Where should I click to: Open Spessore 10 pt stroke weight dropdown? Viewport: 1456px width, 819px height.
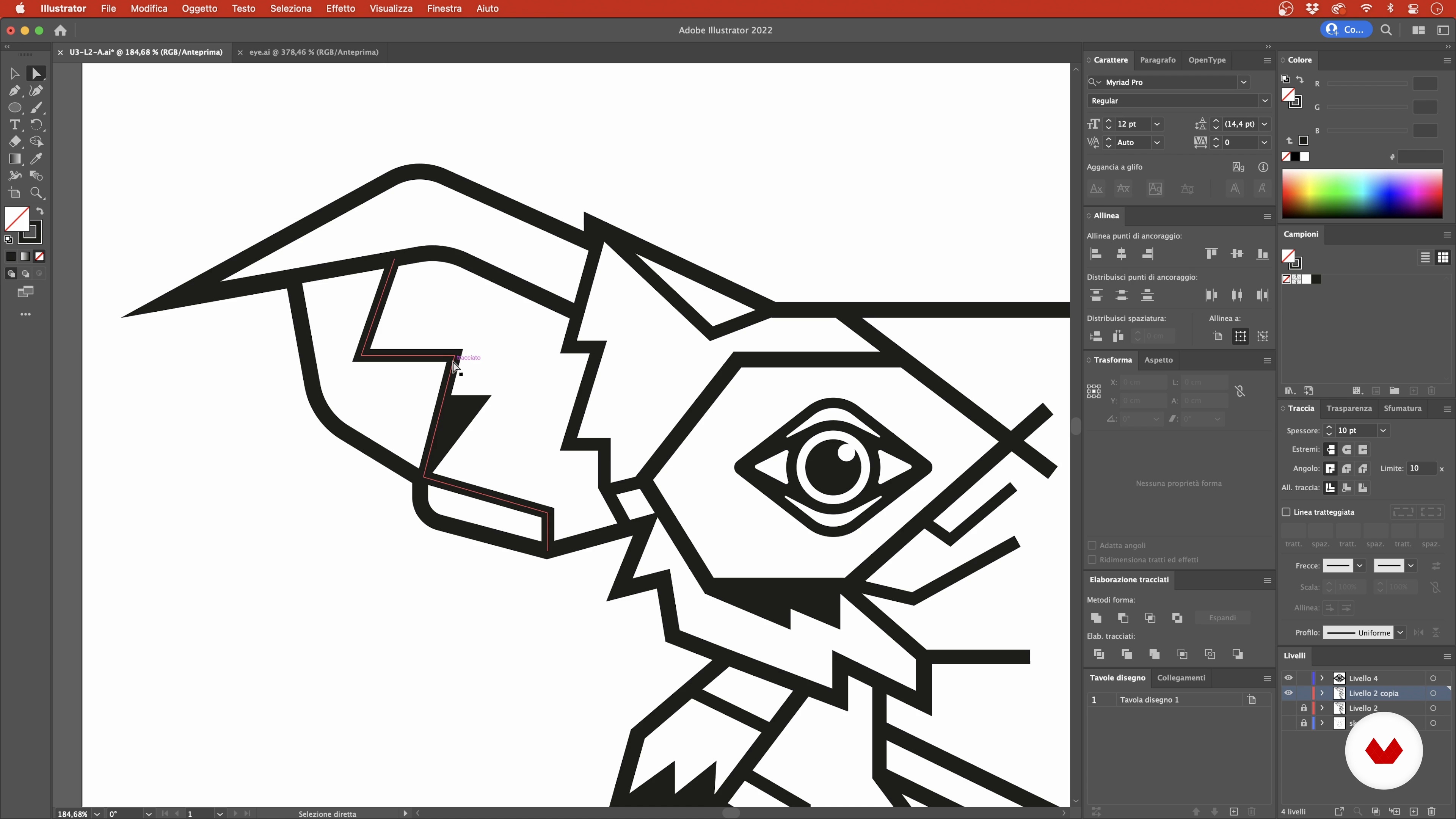(x=1383, y=431)
